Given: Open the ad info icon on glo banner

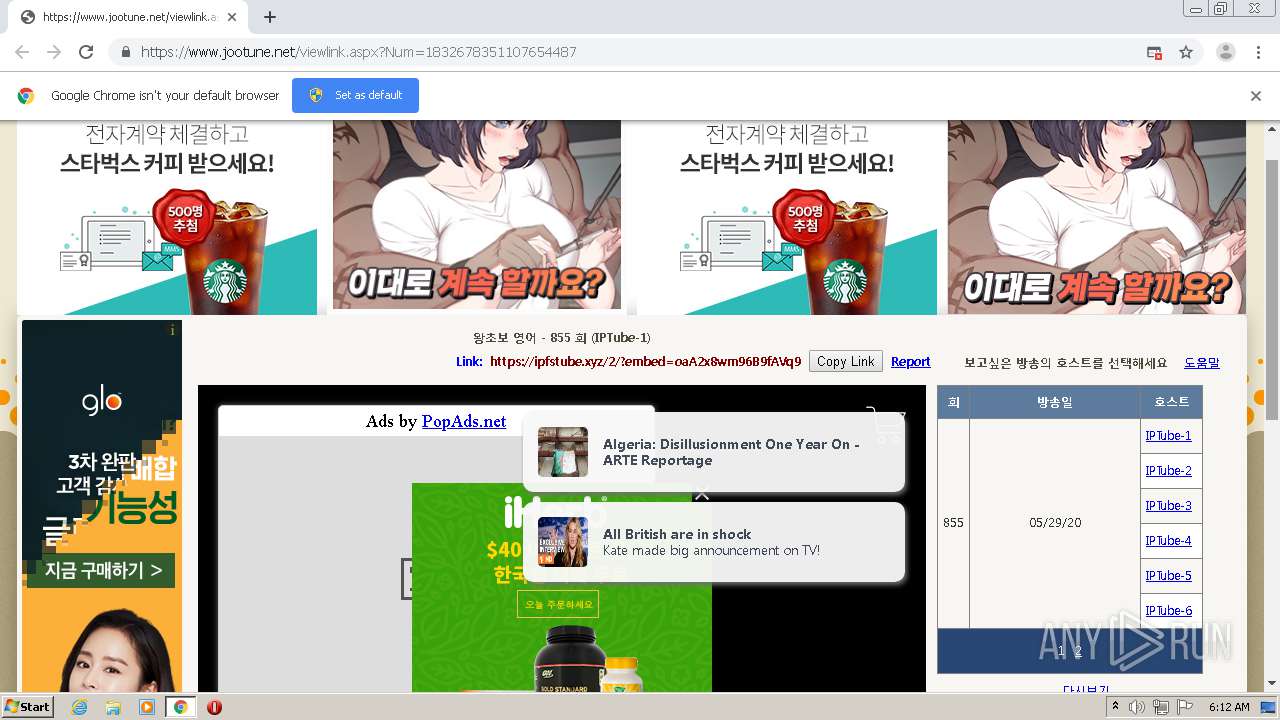Looking at the screenshot, I should point(173,330).
